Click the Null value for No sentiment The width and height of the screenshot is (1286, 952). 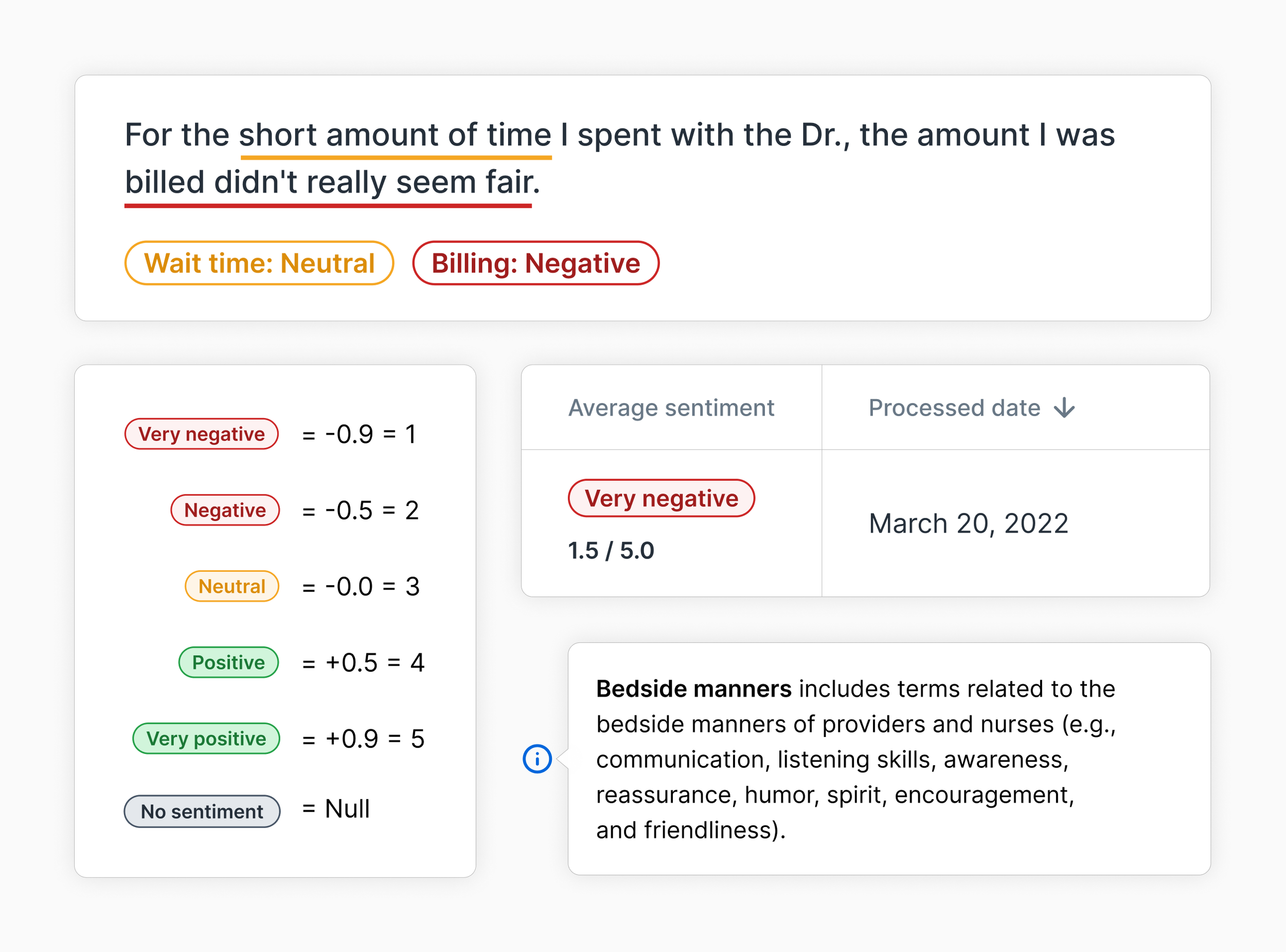(x=347, y=809)
